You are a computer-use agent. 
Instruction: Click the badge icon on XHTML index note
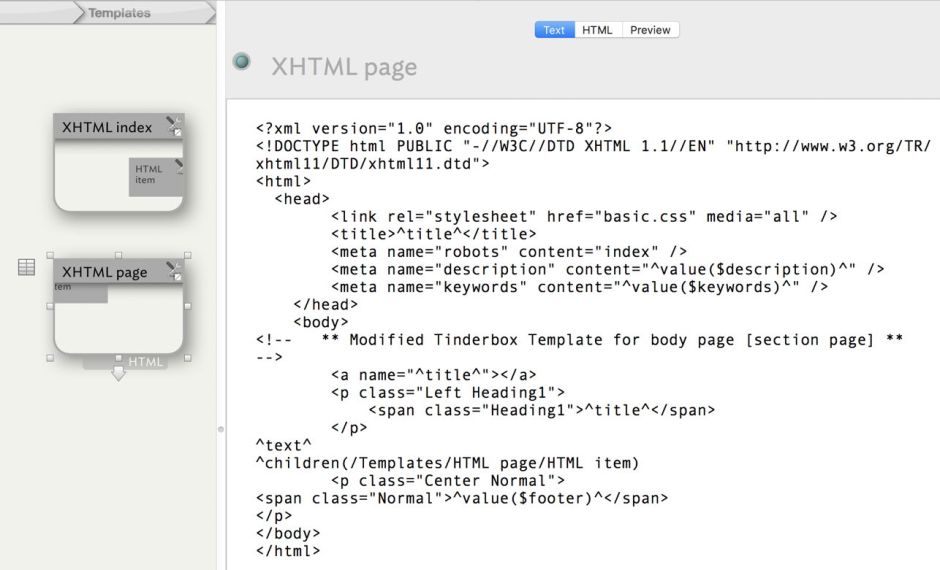click(174, 125)
